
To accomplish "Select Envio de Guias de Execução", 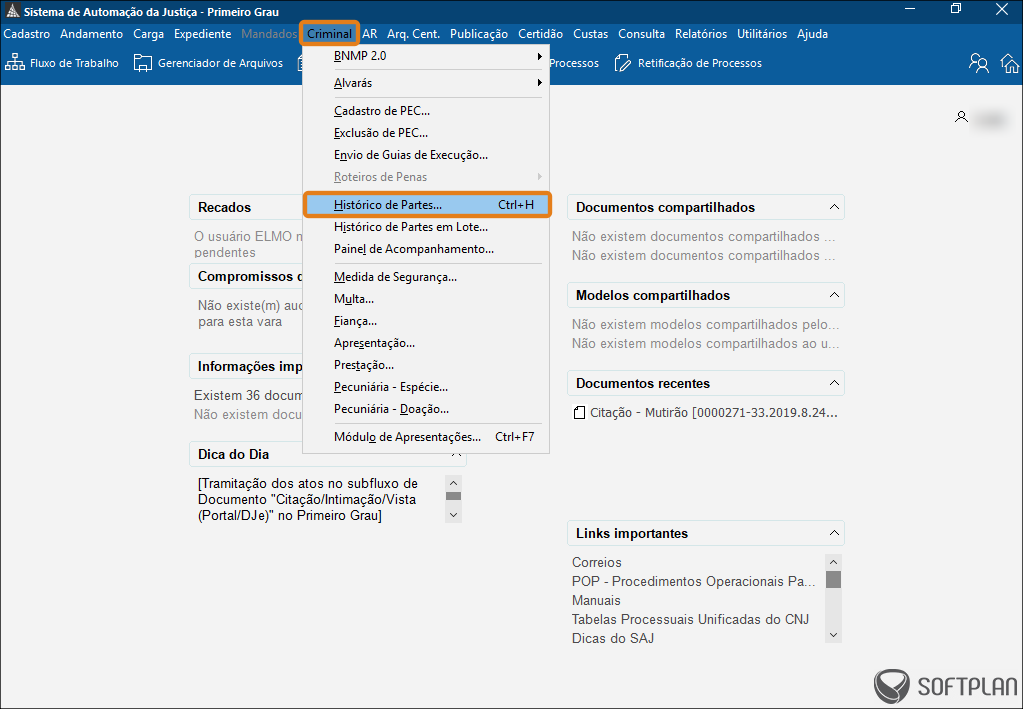I will tap(426, 155).
